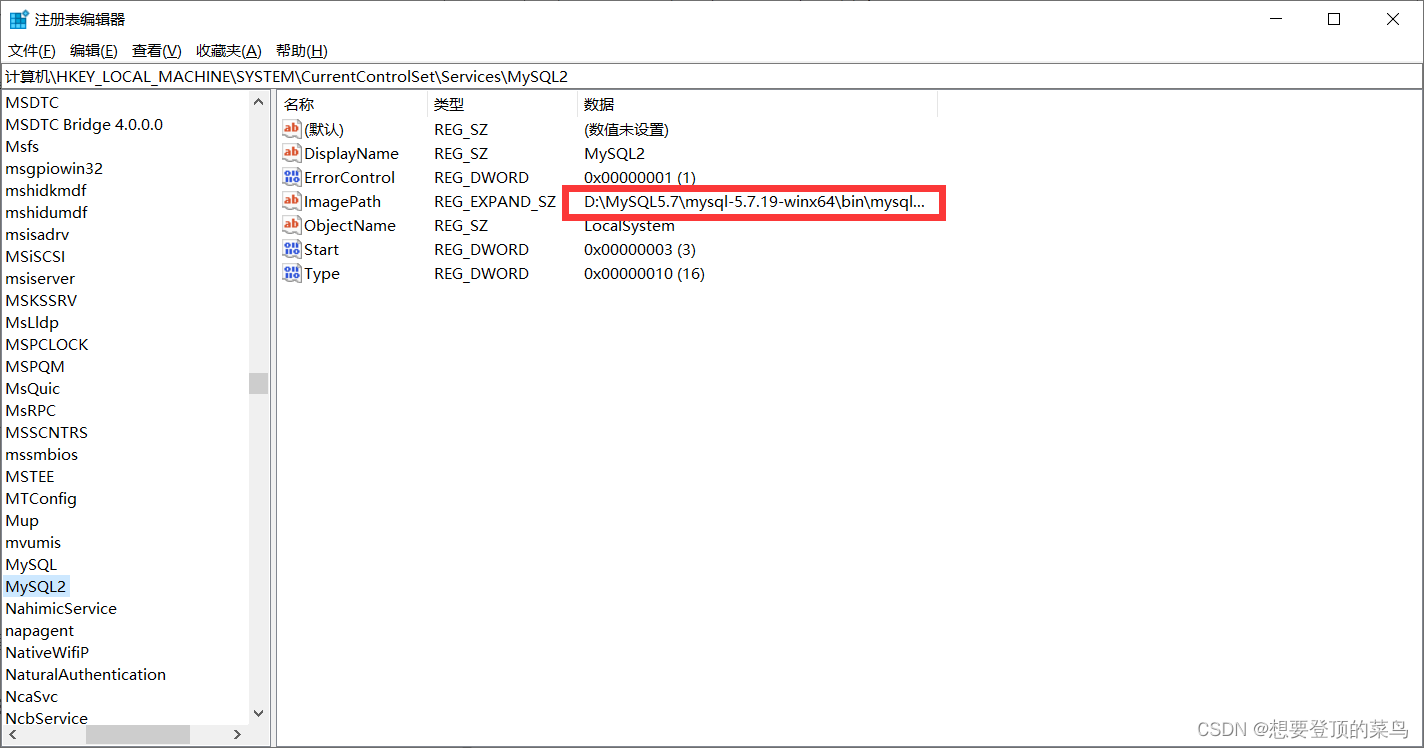Image resolution: width=1424 pixels, height=748 pixels.
Task: Click the tree pane vertical scrollbar thumb
Action: pyautogui.click(x=259, y=383)
